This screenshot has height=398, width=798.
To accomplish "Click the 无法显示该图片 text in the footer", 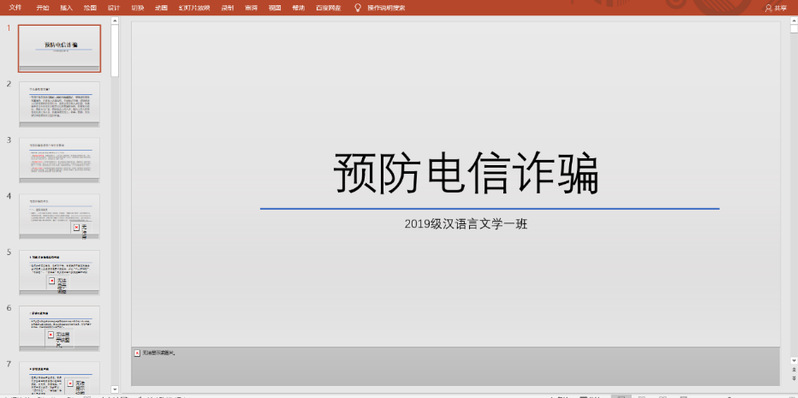I will click(x=159, y=353).
